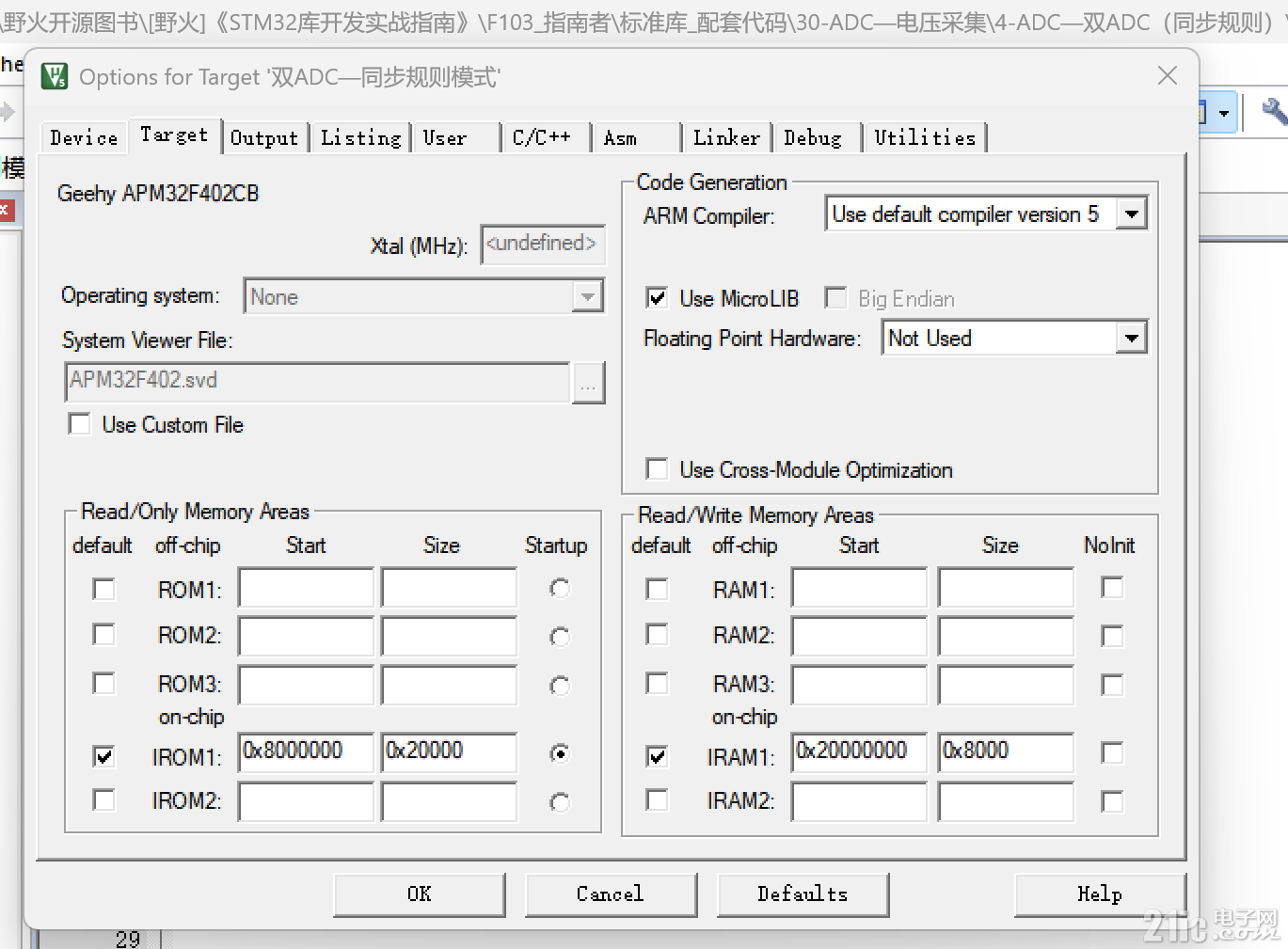The image size is (1288, 949).
Task: Click the Xtal (MHz) input field
Action: pyautogui.click(x=543, y=244)
